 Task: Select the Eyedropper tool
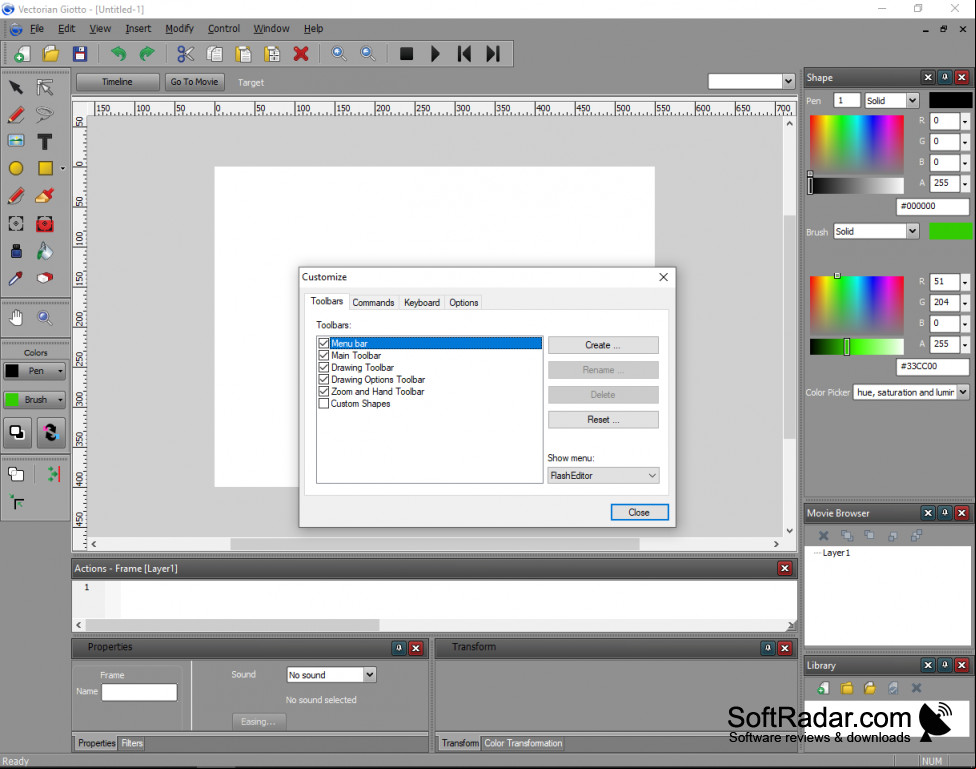pos(16,278)
